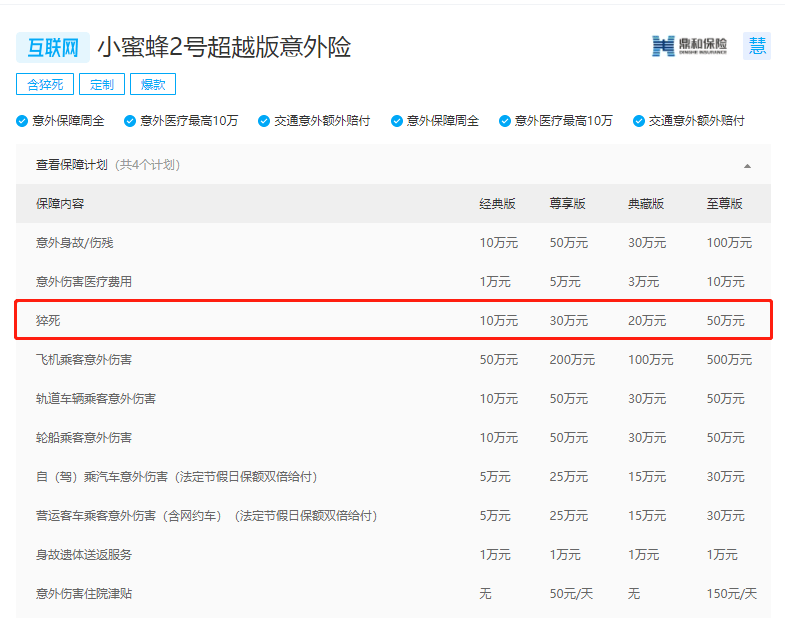This screenshot has width=785, height=618.
Task: Click the 意外身故/伤残 row label
Action: tap(75, 243)
